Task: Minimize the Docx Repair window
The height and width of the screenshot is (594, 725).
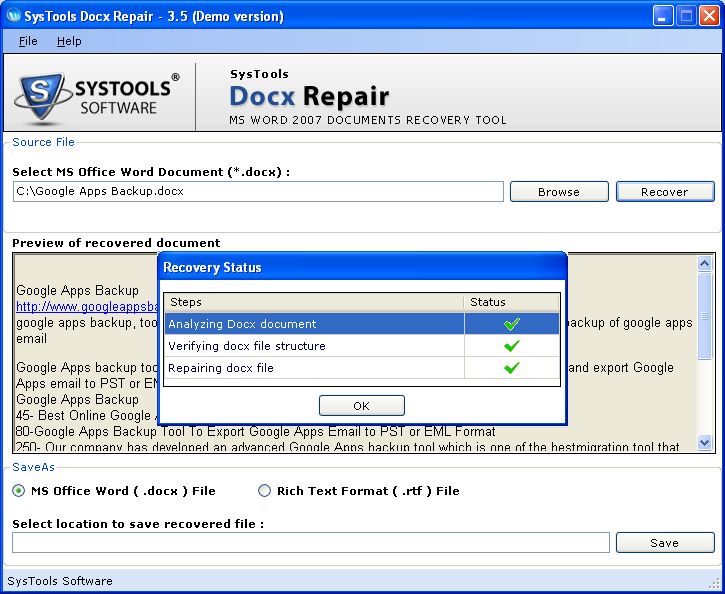Action: coord(663,16)
